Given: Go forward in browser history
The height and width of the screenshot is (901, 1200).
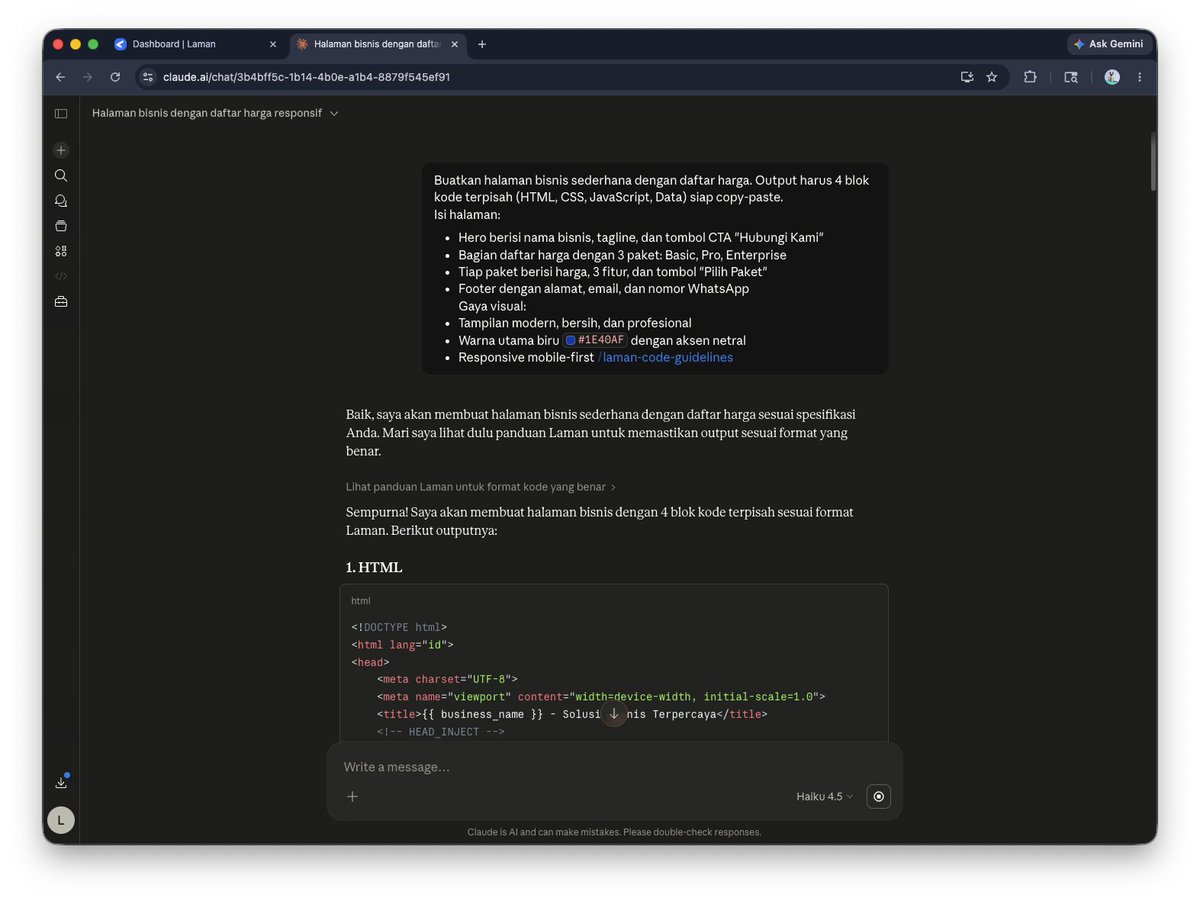Looking at the screenshot, I should click(x=87, y=77).
